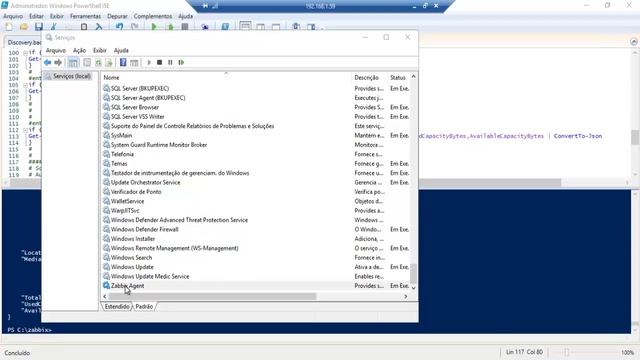Open Arquivo menu in Services window
The image size is (640, 360).
pyautogui.click(x=56, y=50)
